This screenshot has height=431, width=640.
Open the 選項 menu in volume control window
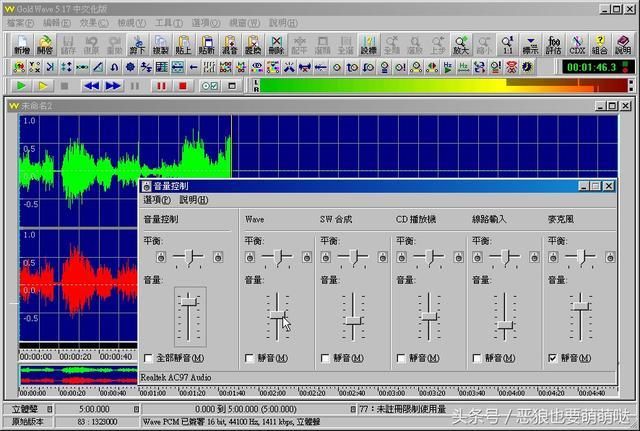pos(156,200)
